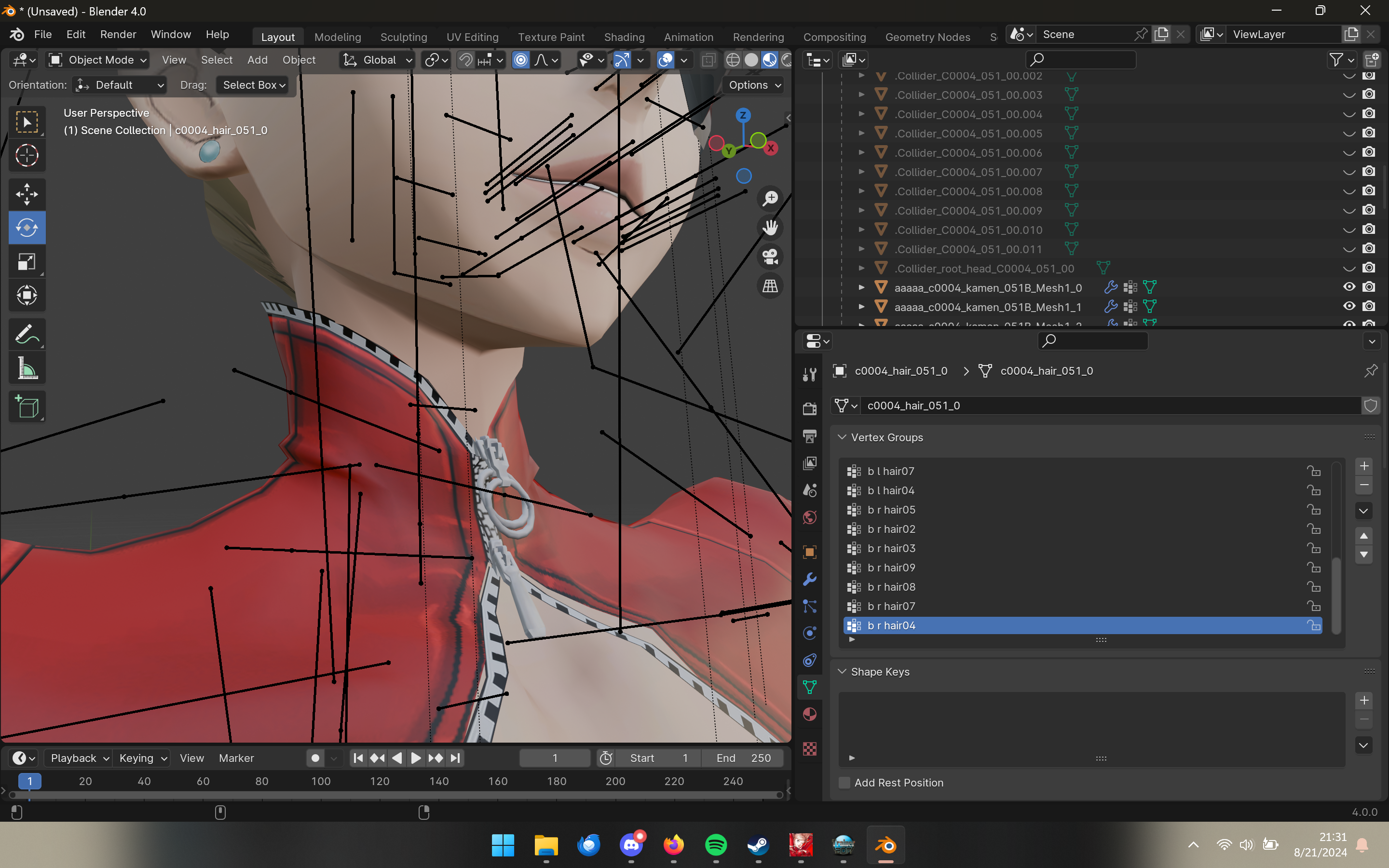The width and height of the screenshot is (1389, 868).
Task: Switch to the Sculpting workspace tab
Action: pyautogui.click(x=404, y=37)
